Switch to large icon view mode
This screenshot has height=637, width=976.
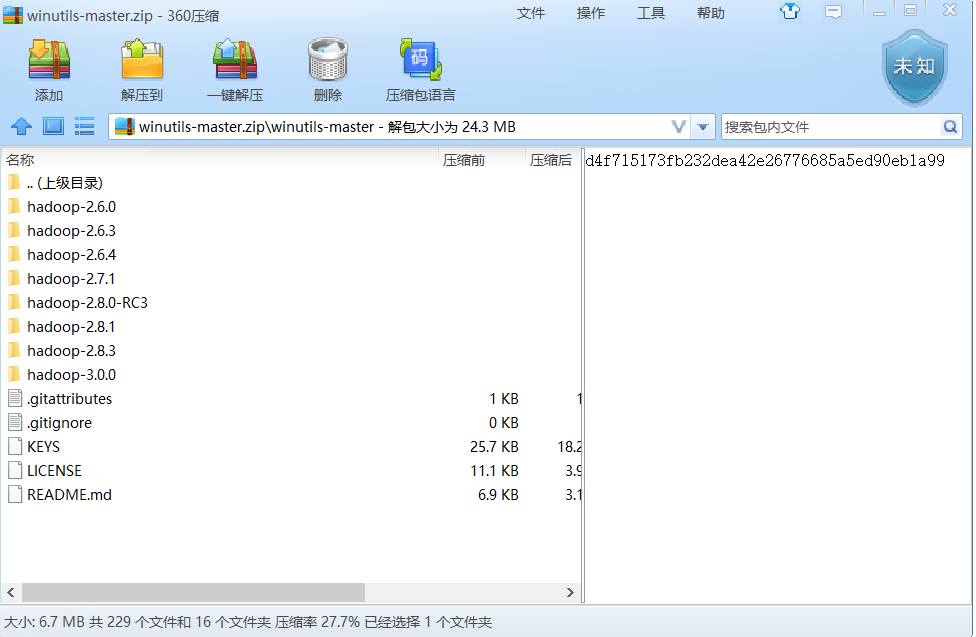(x=54, y=126)
